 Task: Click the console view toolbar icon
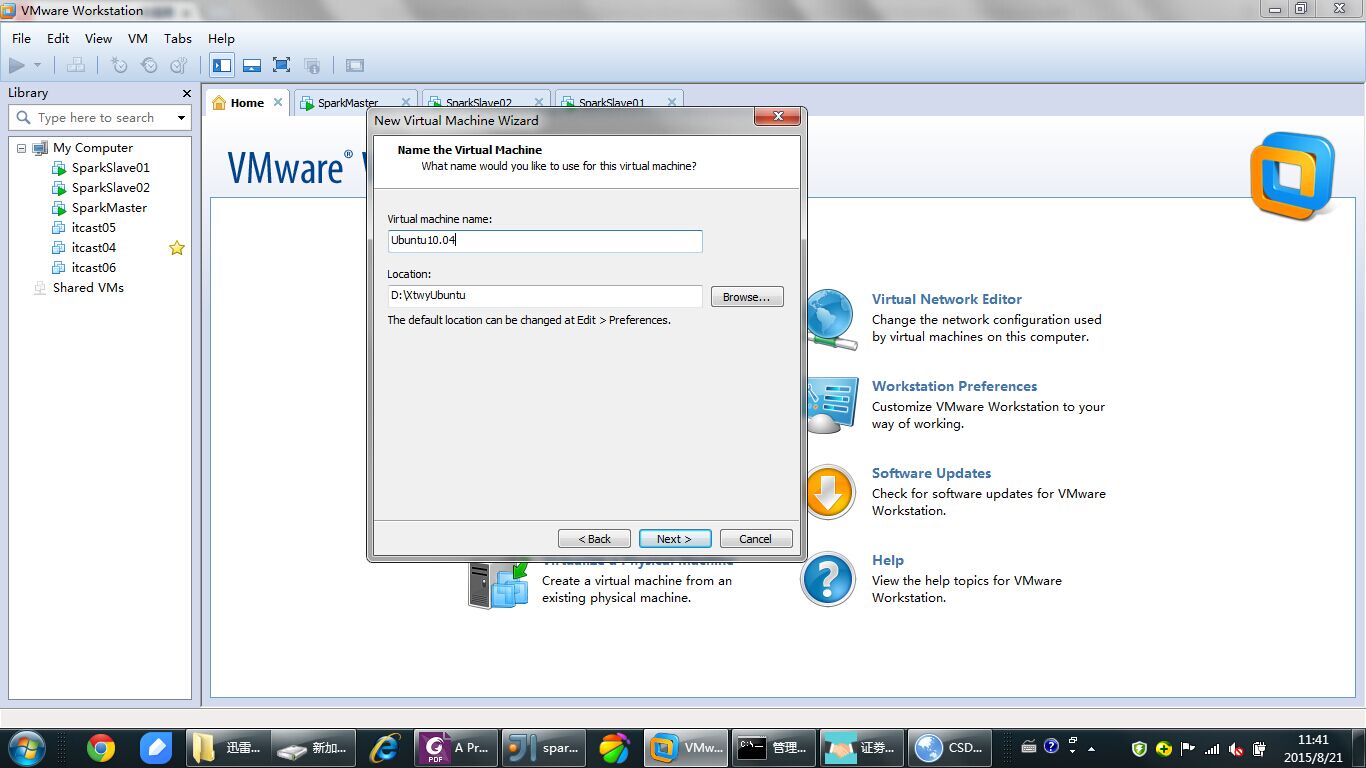pos(355,65)
